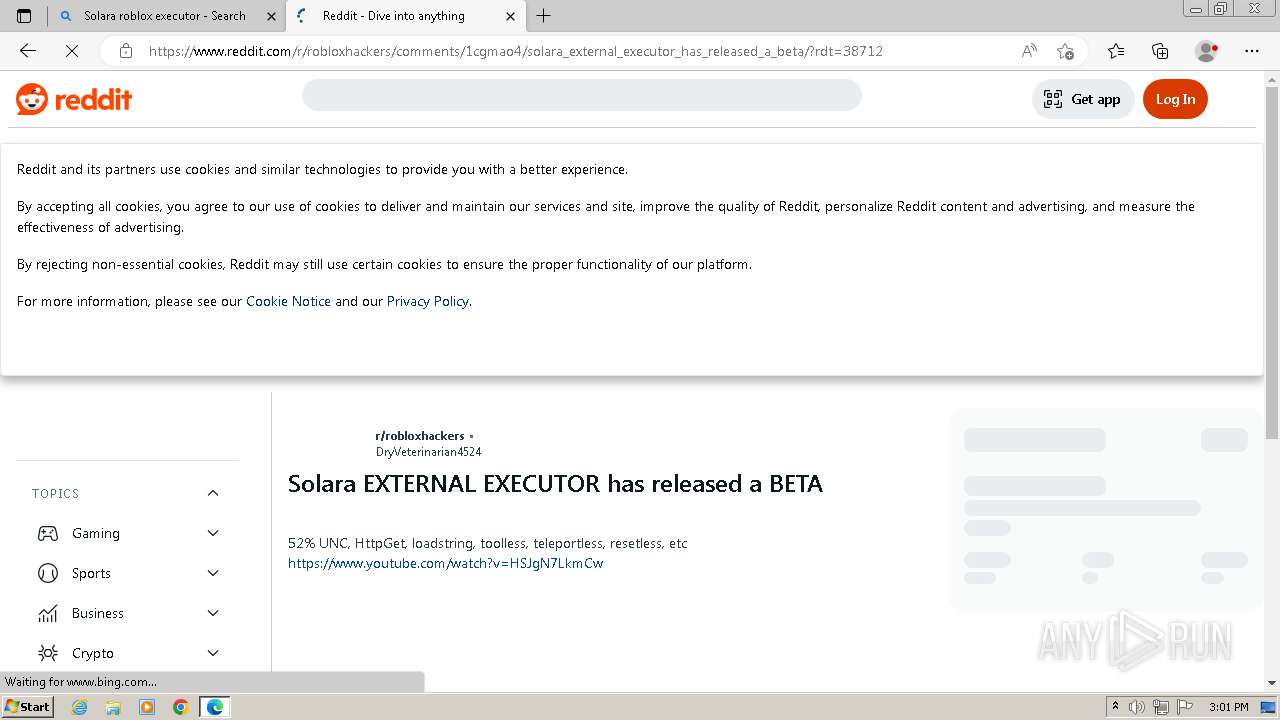Click the Log In button
Image resolution: width=1280 pixels, height=720 pixels.
1175,99
